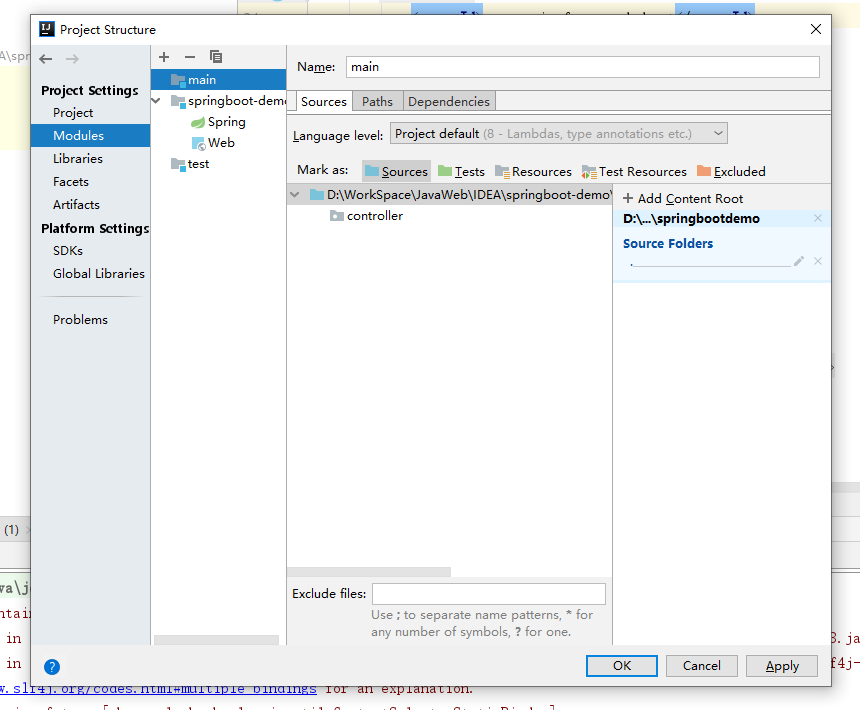Open Artifacts settings
This screenshot has height=710, width=860.
click(x=76, y=205)
